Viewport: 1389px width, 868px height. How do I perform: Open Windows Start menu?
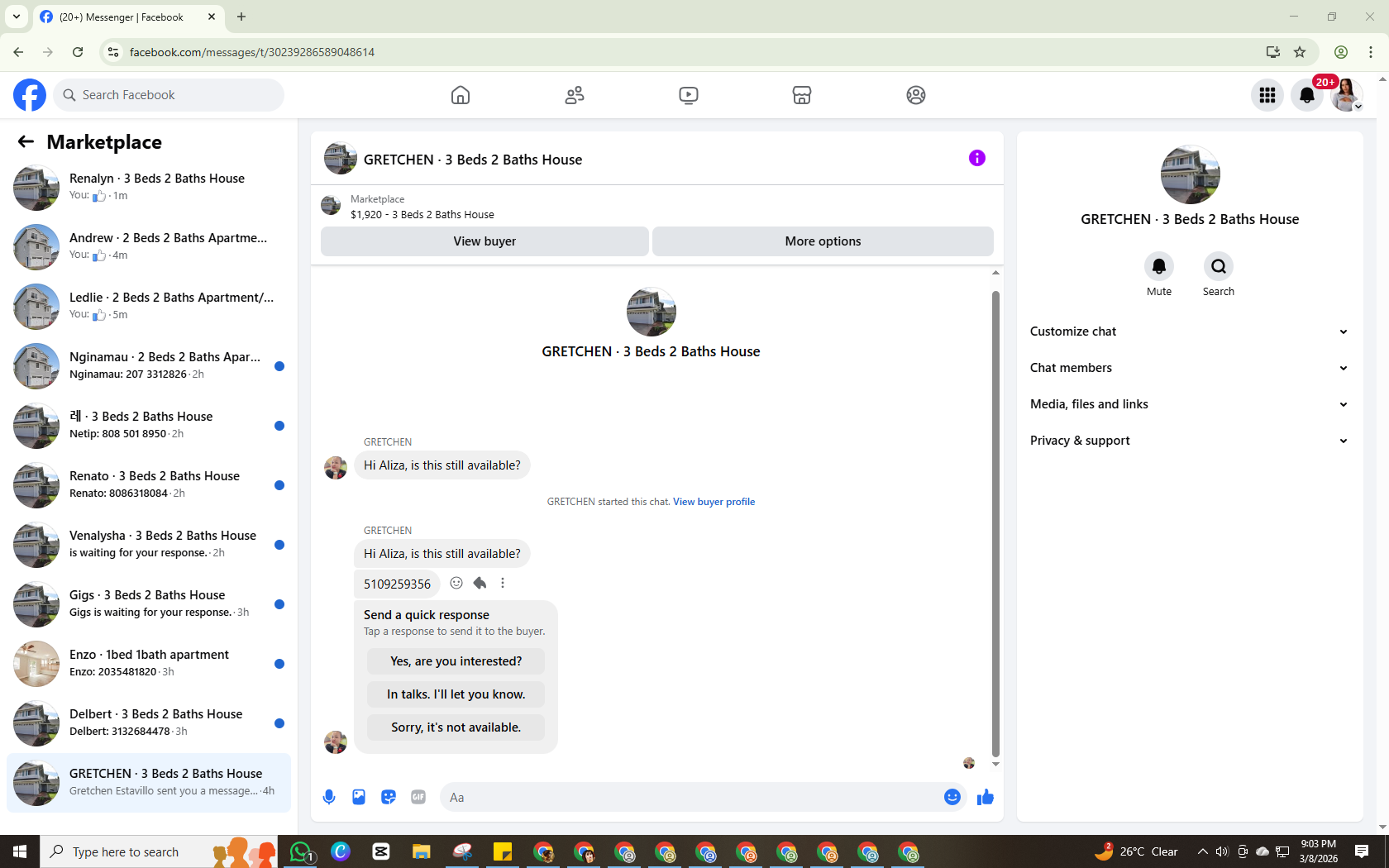tap(20, 851)
